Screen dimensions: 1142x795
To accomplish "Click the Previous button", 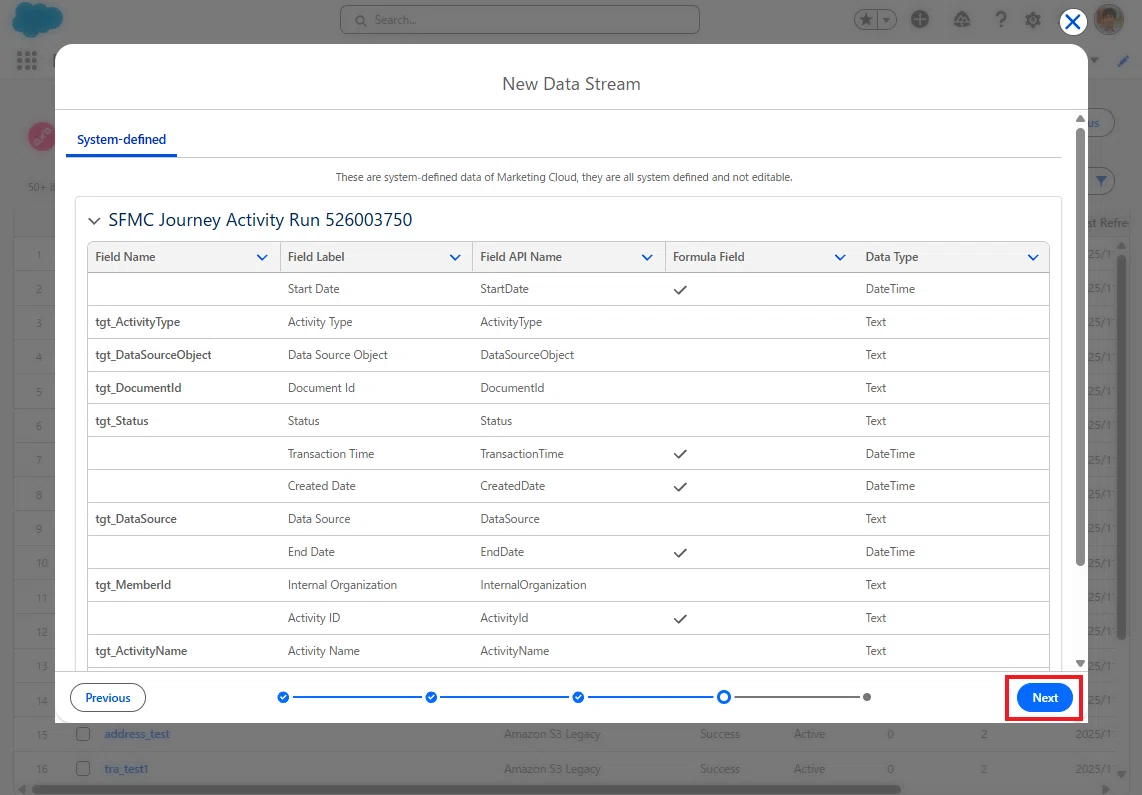I will click(108, 697).
